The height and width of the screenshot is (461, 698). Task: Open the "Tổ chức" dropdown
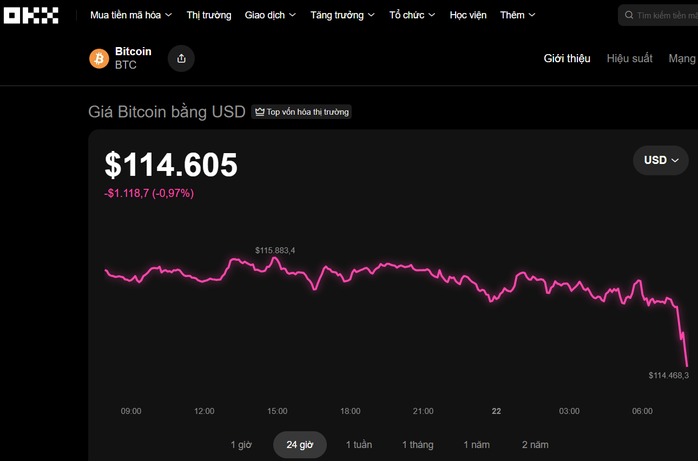pos(412,15)
